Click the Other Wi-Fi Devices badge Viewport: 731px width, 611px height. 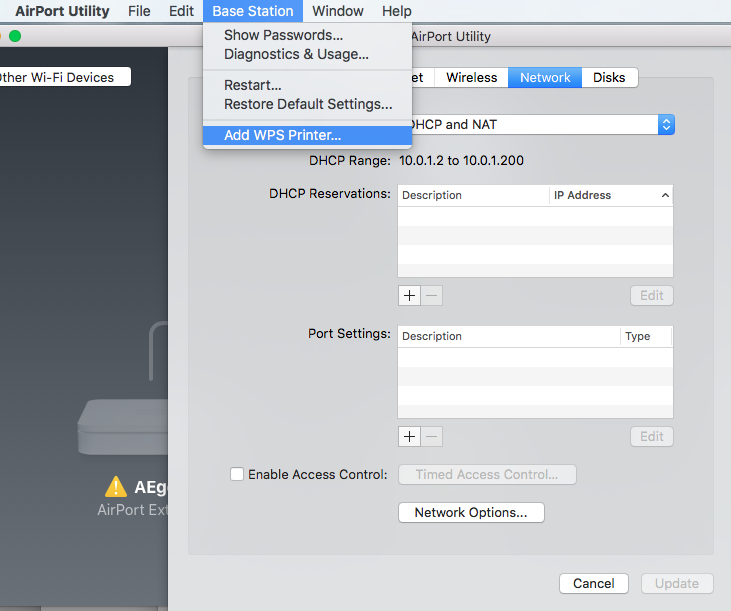point(65,77)
